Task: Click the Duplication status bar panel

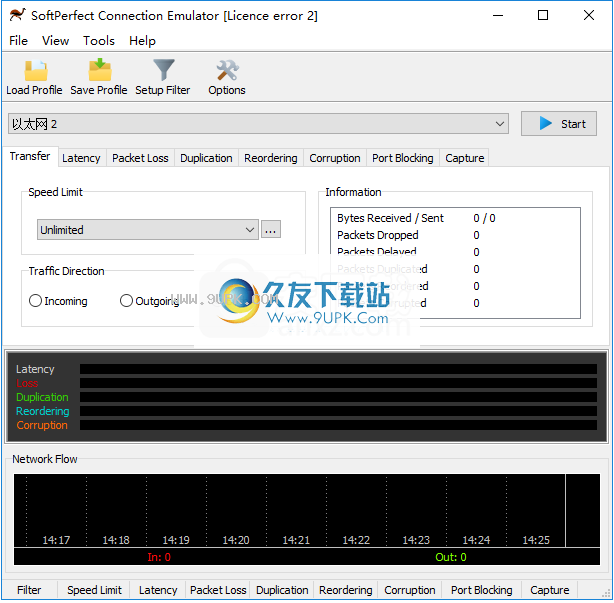Action: click(x=282, y=590)
